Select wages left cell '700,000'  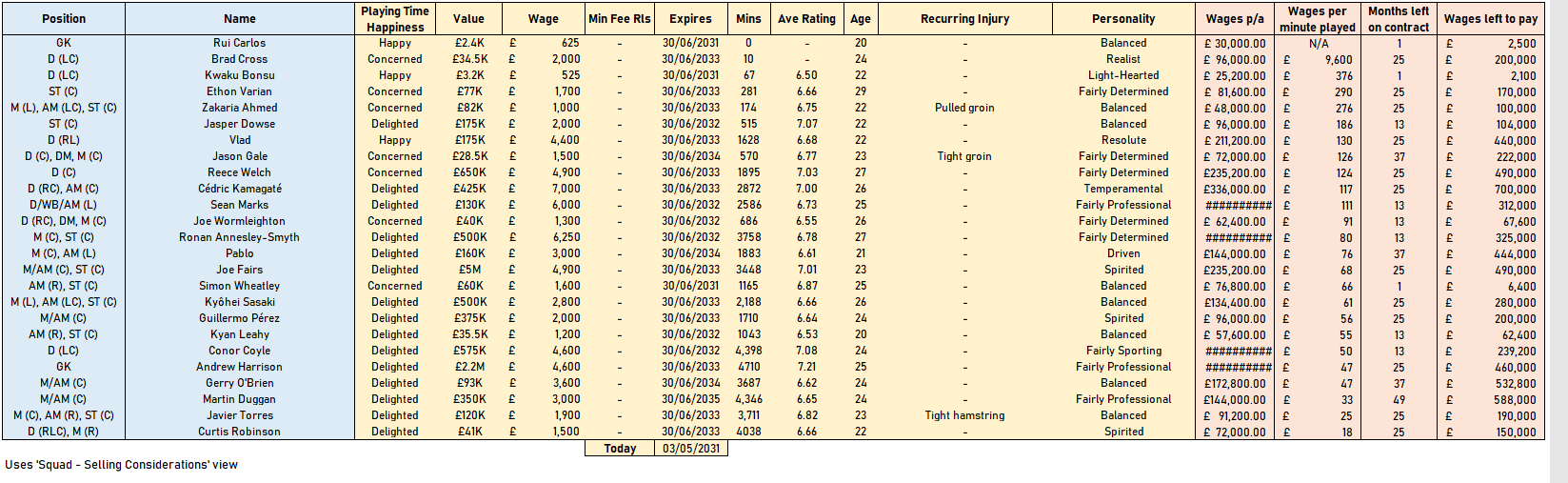(1490, 189)
